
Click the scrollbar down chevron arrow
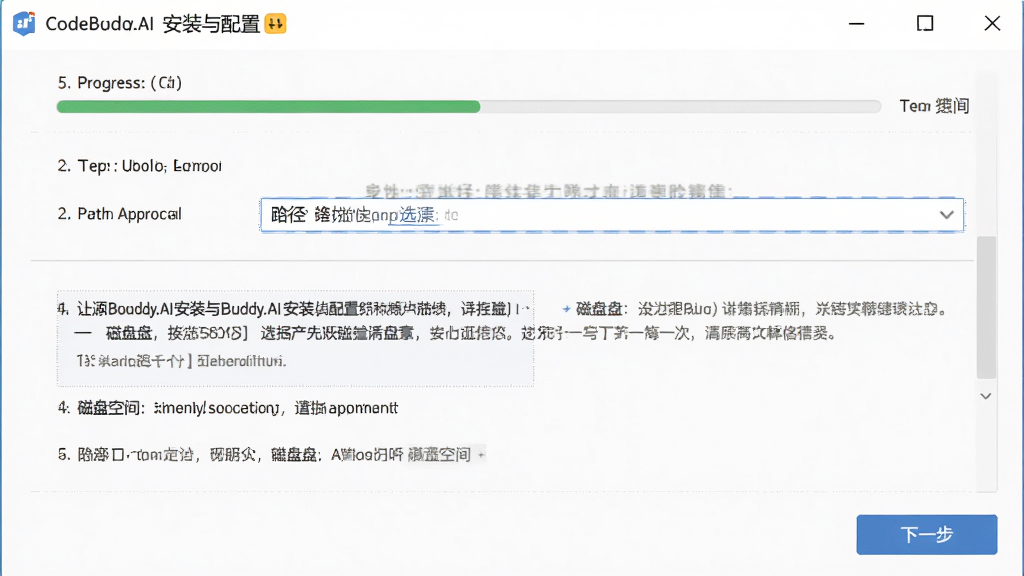(x=986, y=396)
